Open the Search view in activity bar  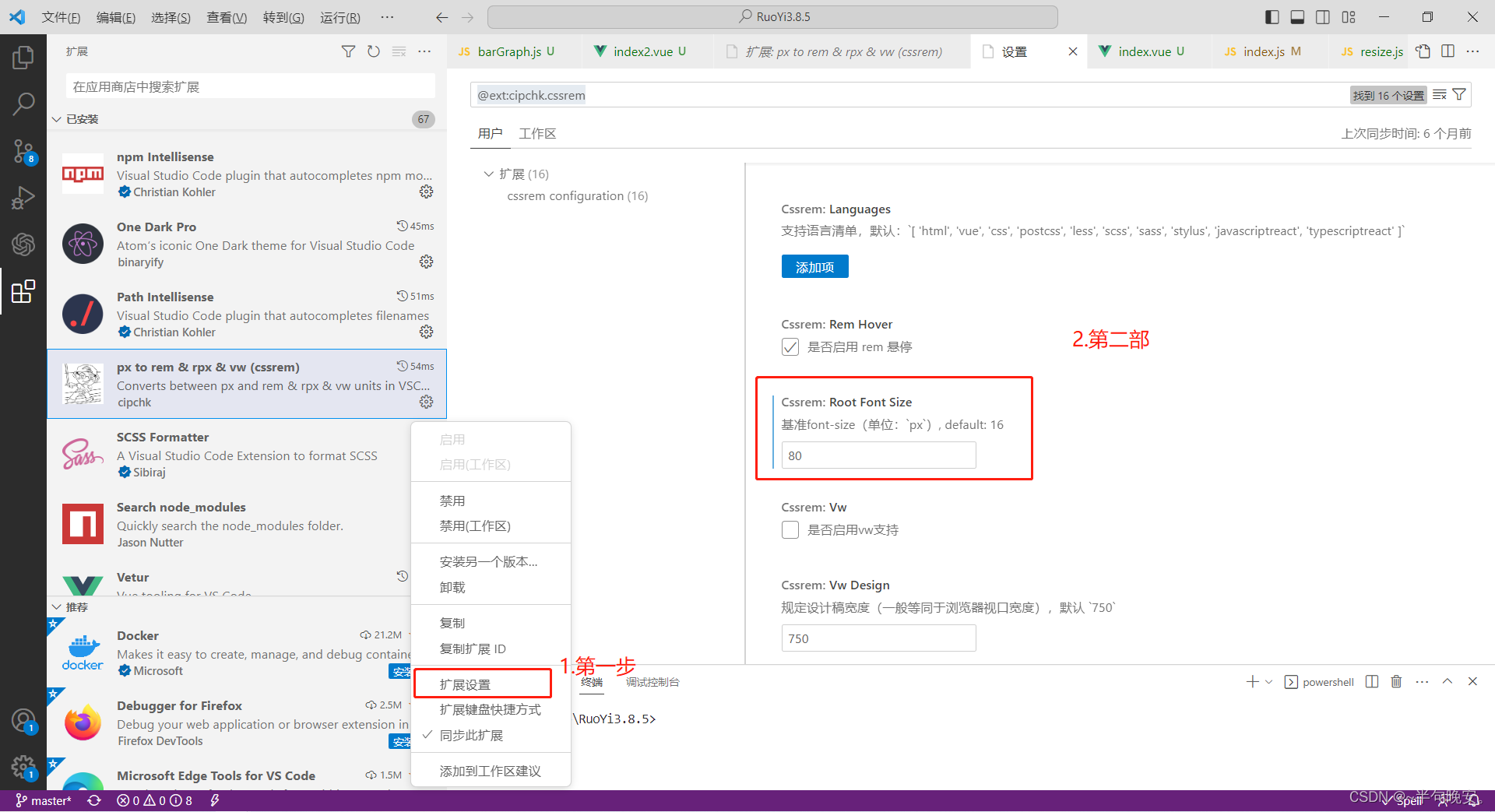coord(23,104)
